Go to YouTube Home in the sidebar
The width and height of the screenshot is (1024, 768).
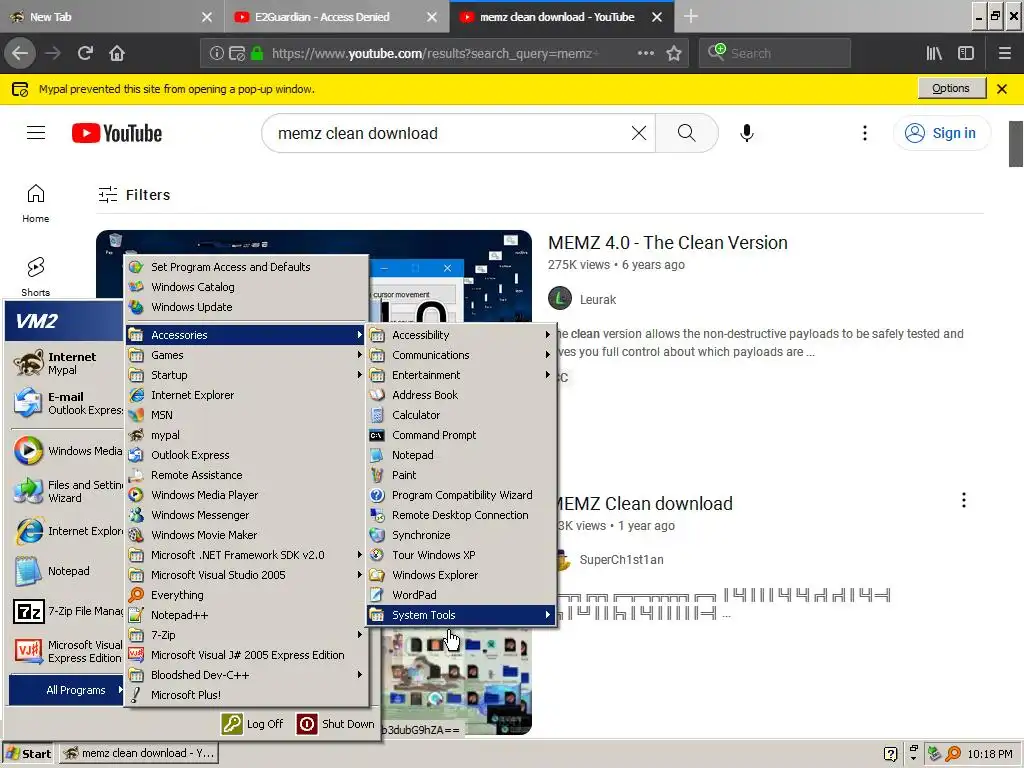(36, 203)
